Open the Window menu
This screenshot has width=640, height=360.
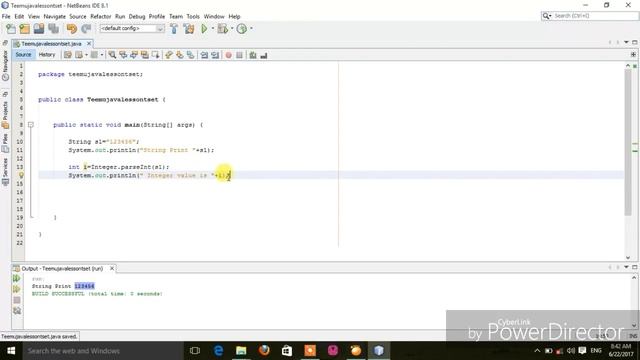point(214,16)
